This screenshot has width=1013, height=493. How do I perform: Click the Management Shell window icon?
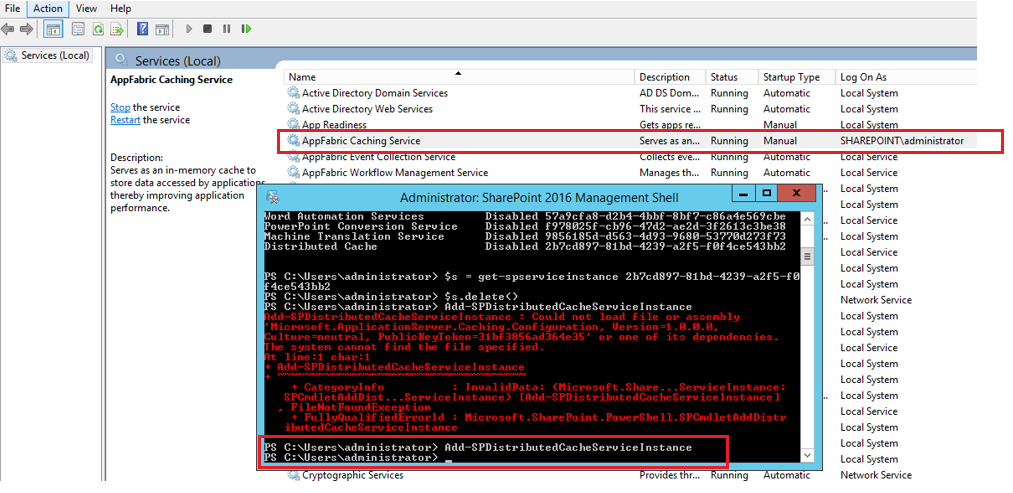tap(273, 196)
